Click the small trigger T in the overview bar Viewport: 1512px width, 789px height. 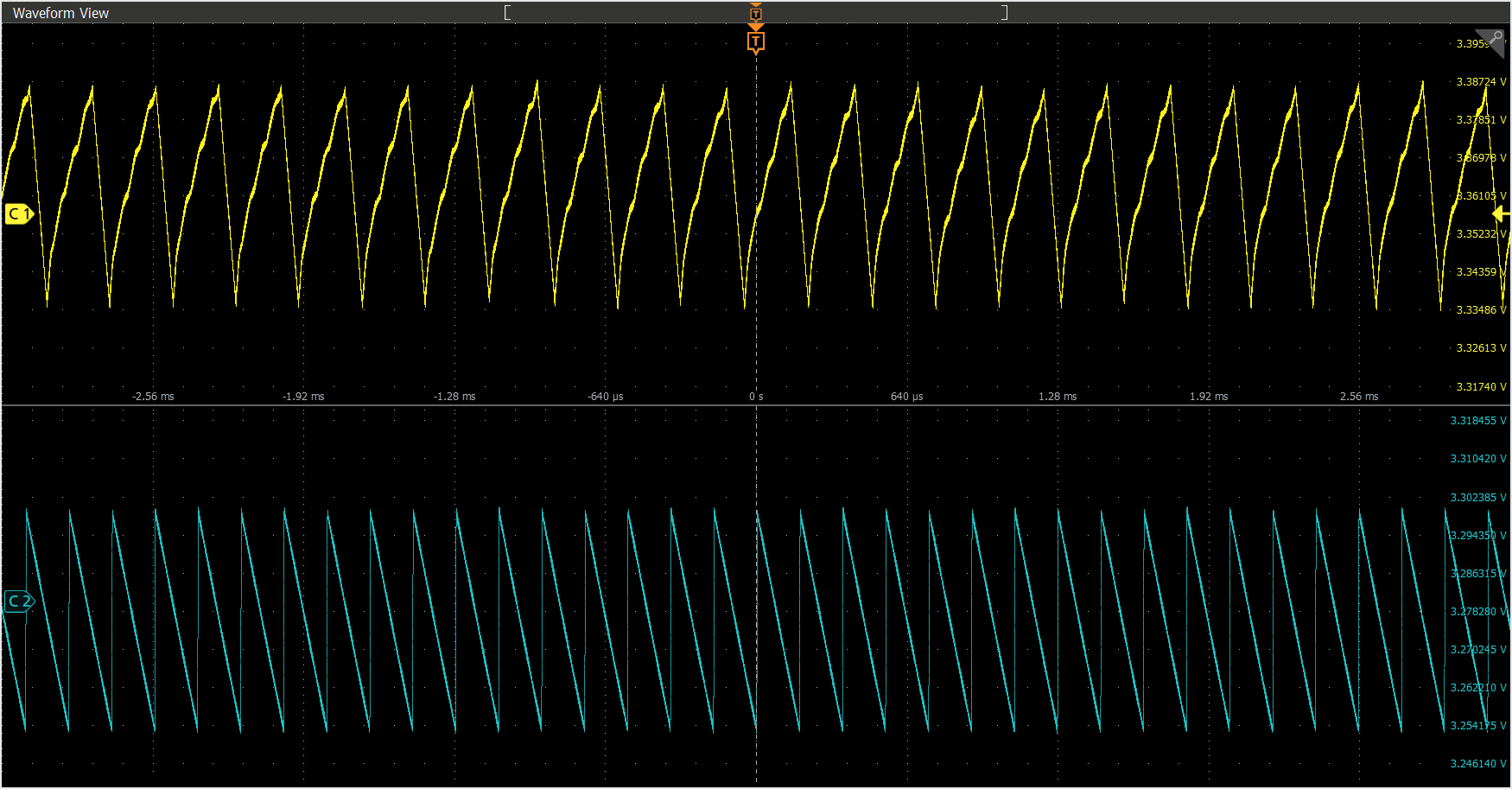(x=756, y=14)
